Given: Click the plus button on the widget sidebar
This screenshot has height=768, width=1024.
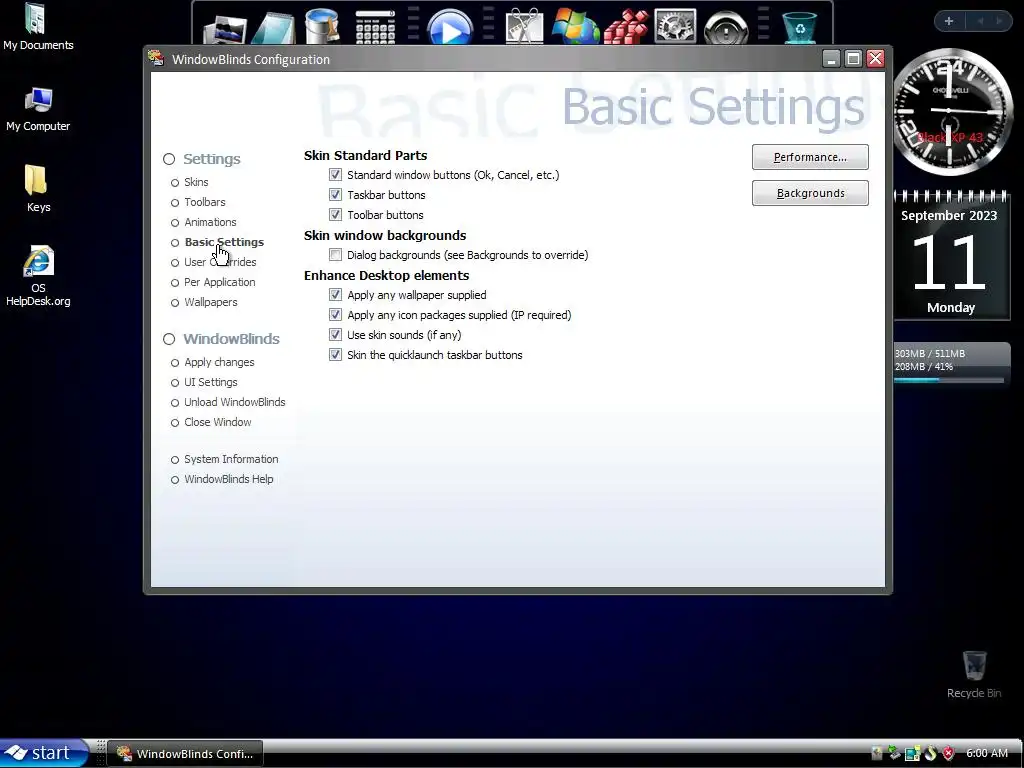Looking at the screenshot, I should click(949, 21).
